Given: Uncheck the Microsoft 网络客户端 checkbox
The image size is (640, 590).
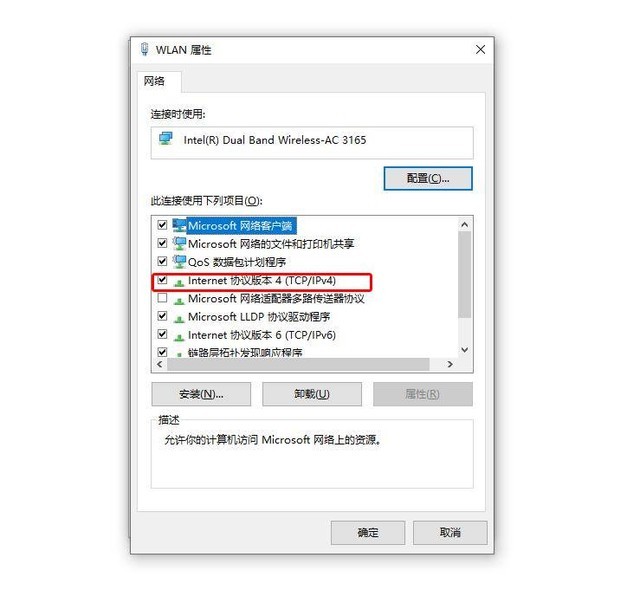Looking at the screenshot, I should pos(162,225).
